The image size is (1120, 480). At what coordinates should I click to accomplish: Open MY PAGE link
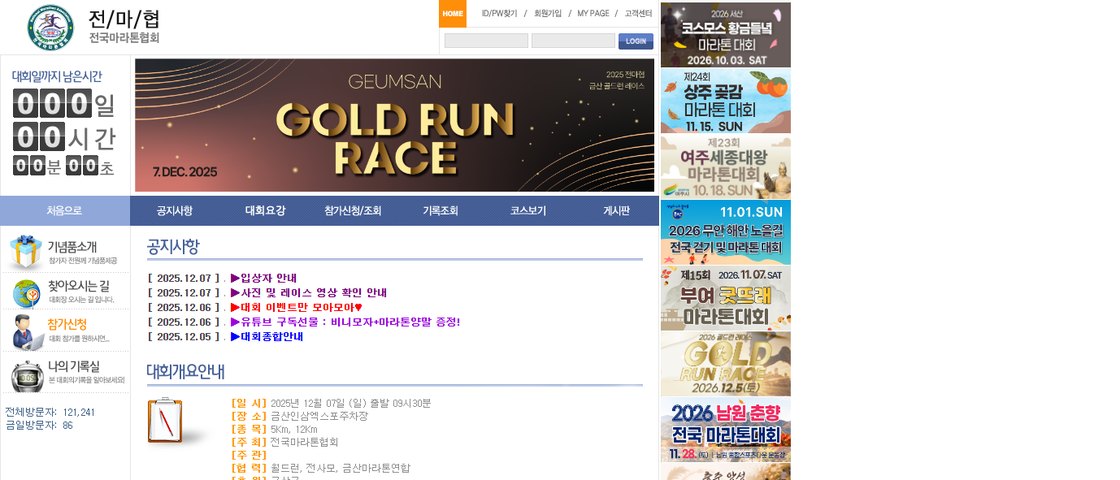pos(593,14)
